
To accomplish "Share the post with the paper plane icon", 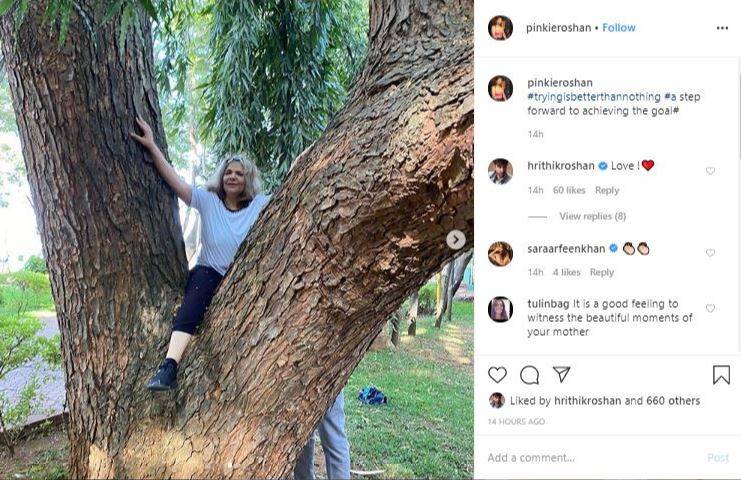I will (x=561, y=374).
